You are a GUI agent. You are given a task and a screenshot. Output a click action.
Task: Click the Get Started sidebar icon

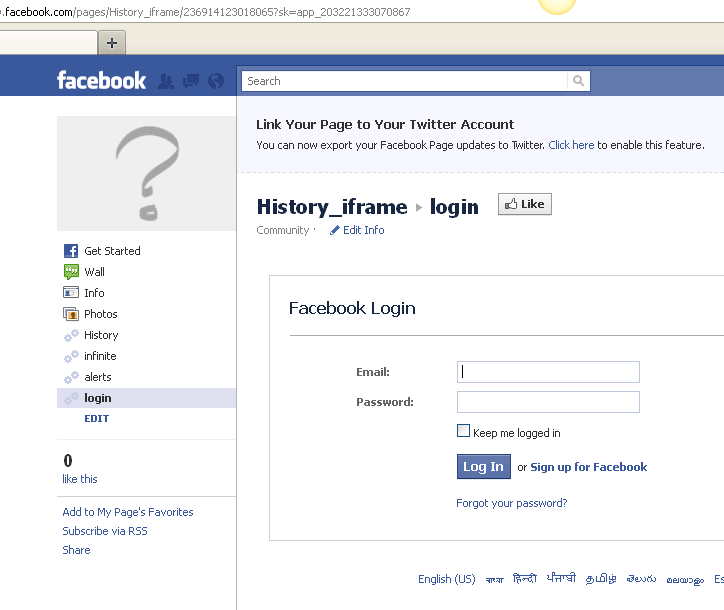71,251
